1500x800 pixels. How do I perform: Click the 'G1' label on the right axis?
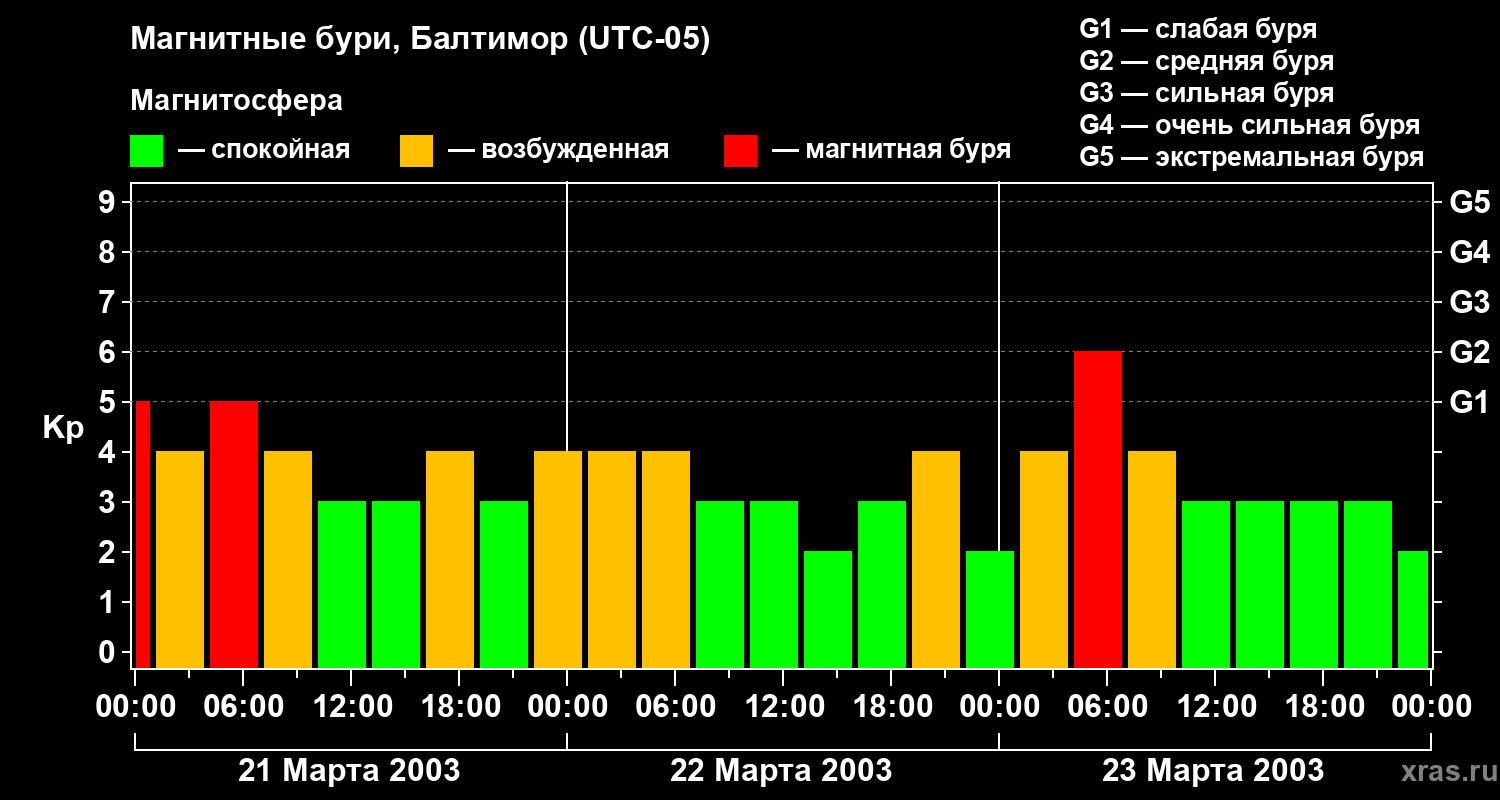(1469, 402)
